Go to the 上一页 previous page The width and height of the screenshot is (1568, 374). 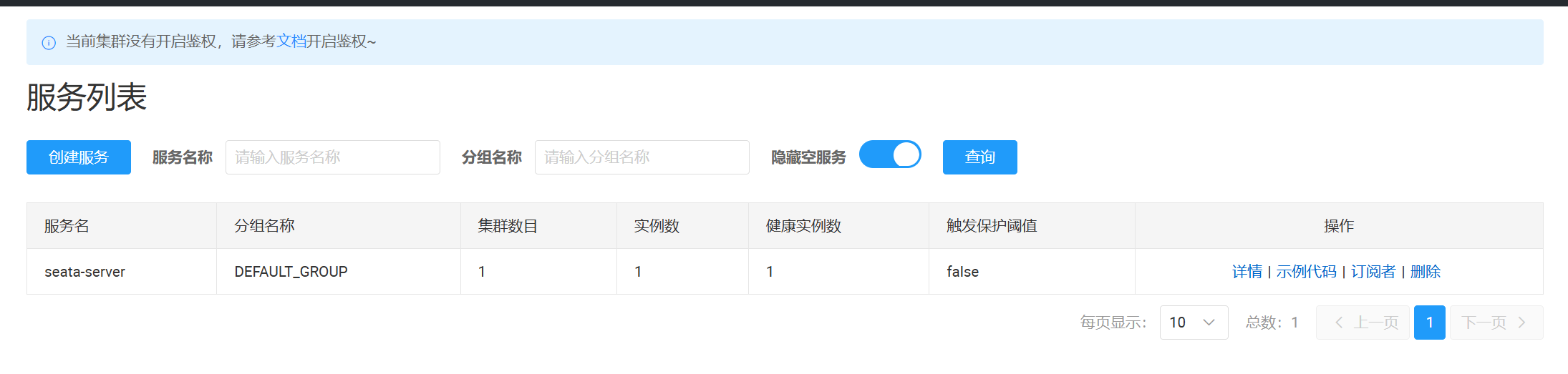[1363, 323]
